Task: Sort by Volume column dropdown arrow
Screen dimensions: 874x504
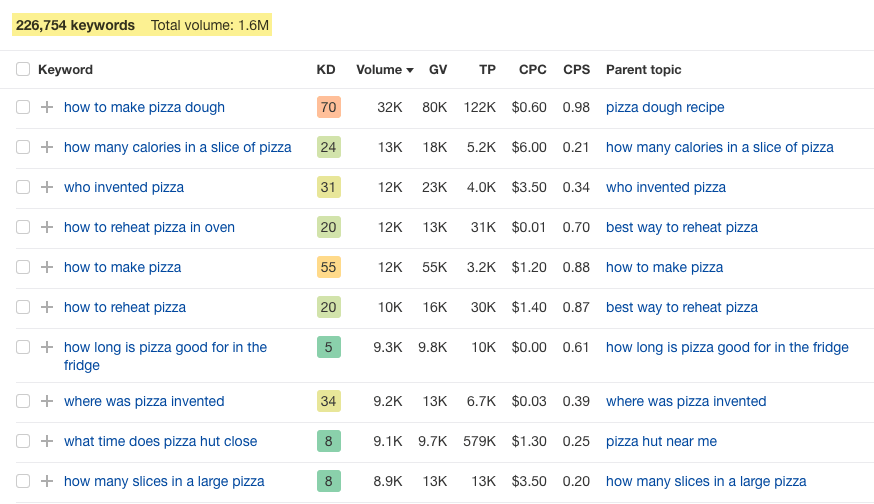Action: [x=410, y=70]
